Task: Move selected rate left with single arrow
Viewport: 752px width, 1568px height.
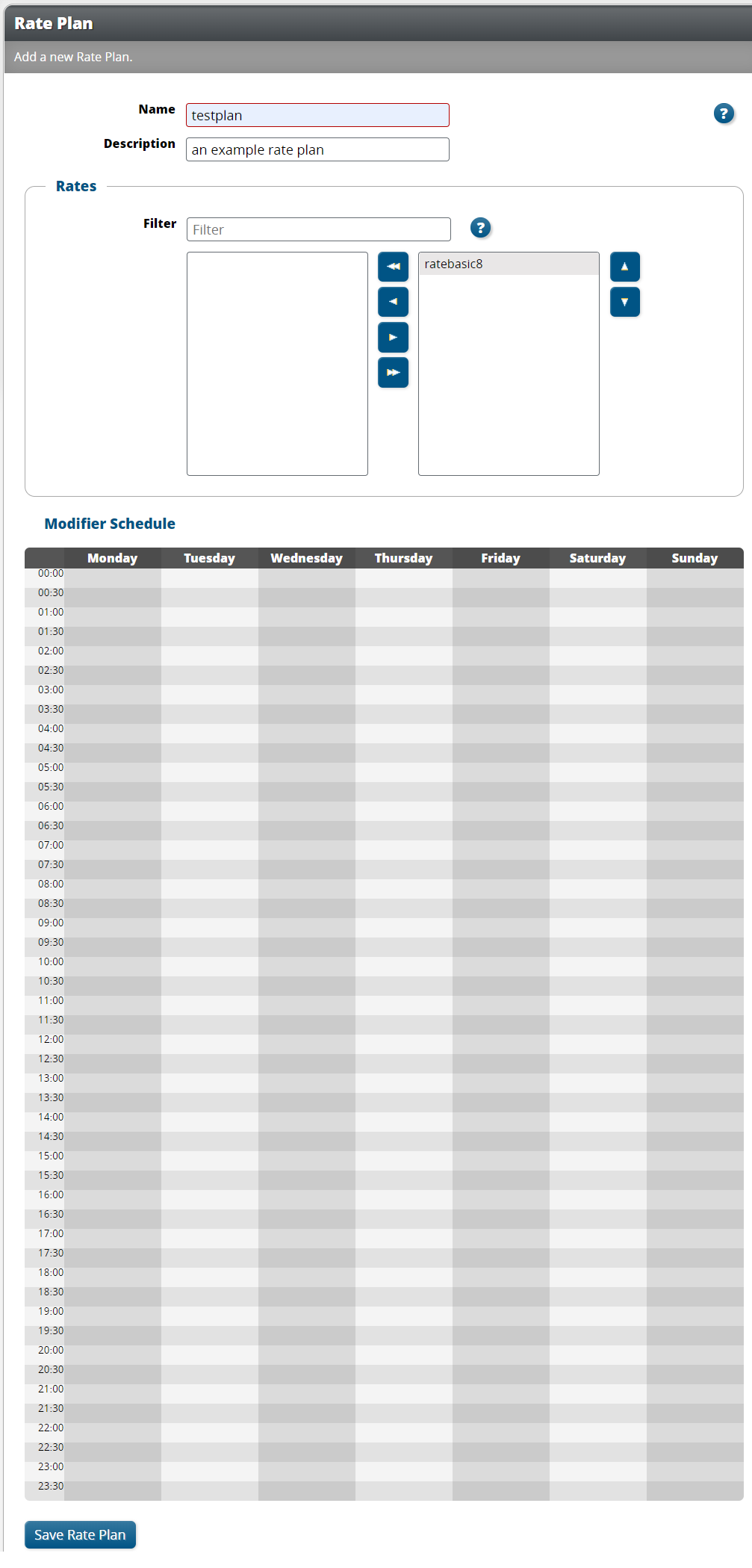Action: pos(393,302)
